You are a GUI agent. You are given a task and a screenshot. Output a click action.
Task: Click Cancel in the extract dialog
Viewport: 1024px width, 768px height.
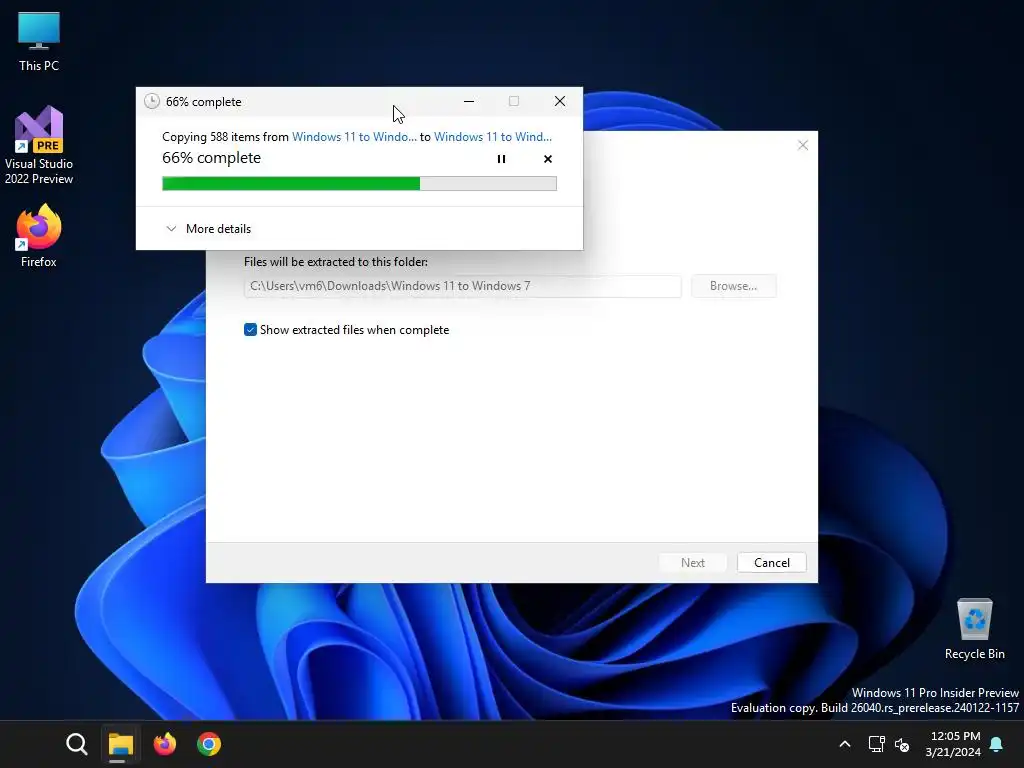[x=772, y=563]
